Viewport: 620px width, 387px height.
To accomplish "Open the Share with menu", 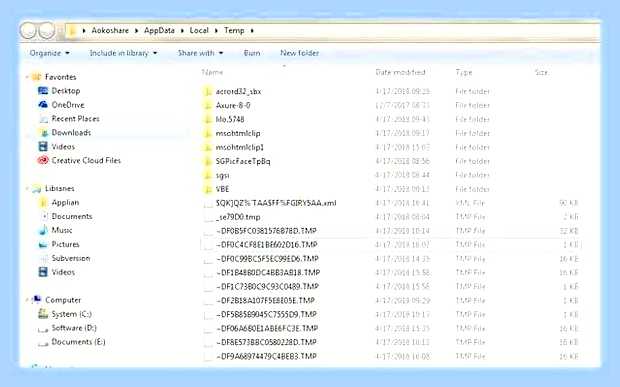I will 200,53.
